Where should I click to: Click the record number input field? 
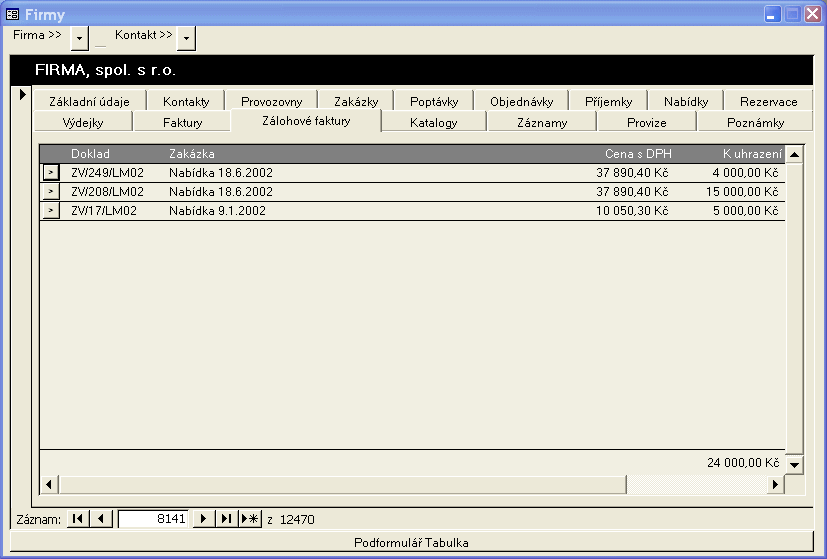pos(153,519)
